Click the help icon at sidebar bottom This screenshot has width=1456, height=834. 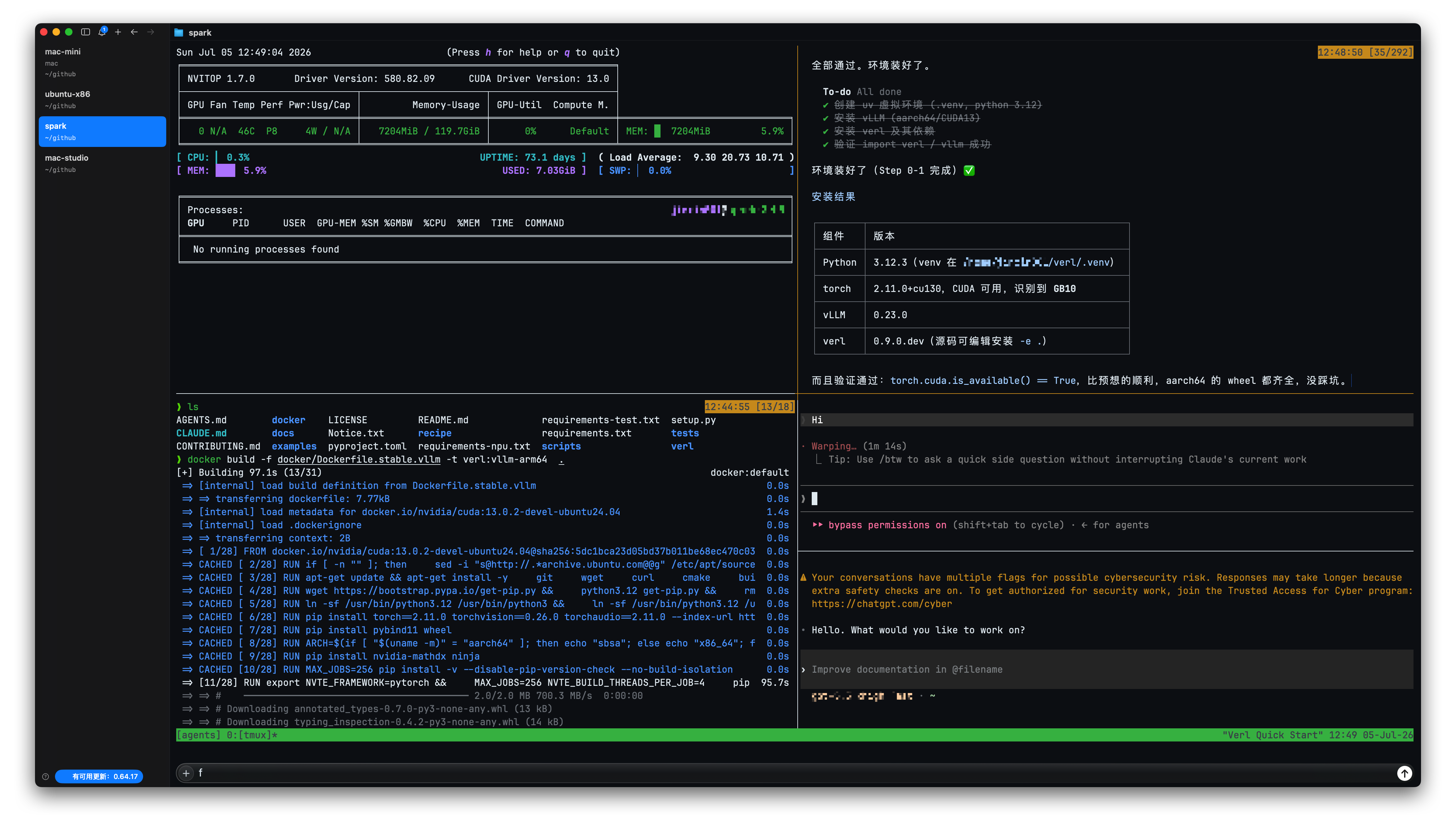(x=46, y=777)
